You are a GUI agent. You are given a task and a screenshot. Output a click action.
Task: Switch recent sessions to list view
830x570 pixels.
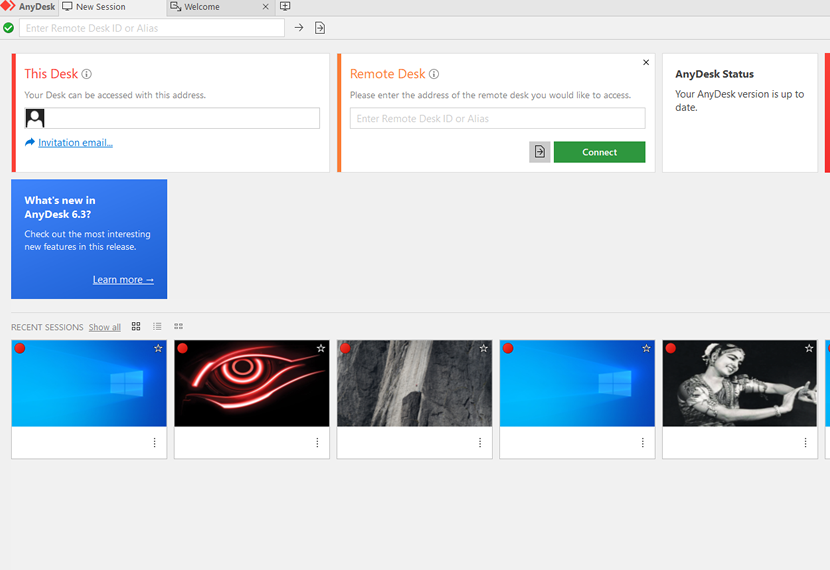pos(157,326)
